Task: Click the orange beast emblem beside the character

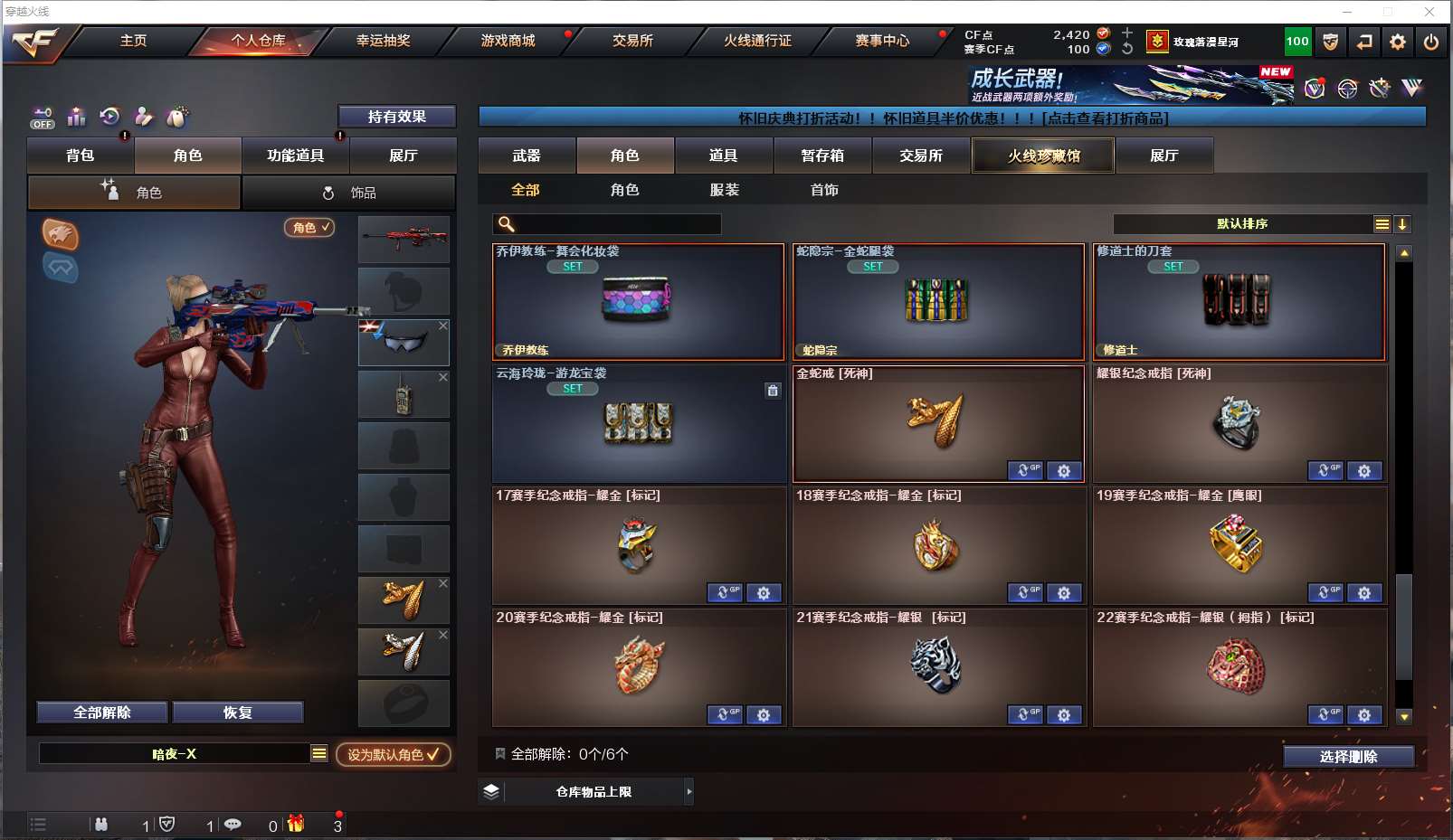Action: [x=60, y=235]
